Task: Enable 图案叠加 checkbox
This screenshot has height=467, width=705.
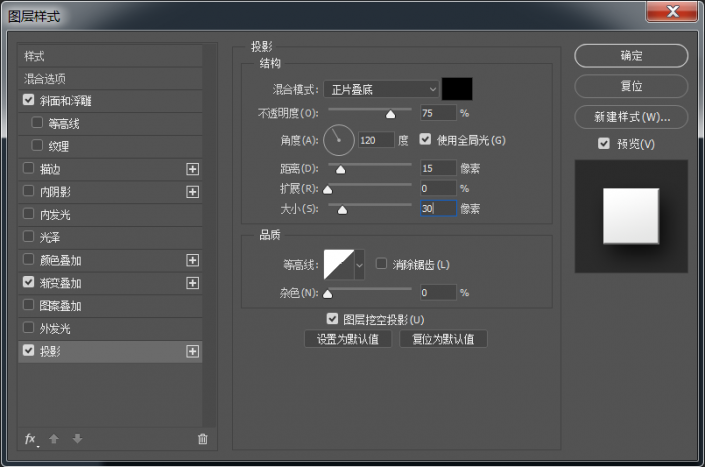Action: (28, 305)
